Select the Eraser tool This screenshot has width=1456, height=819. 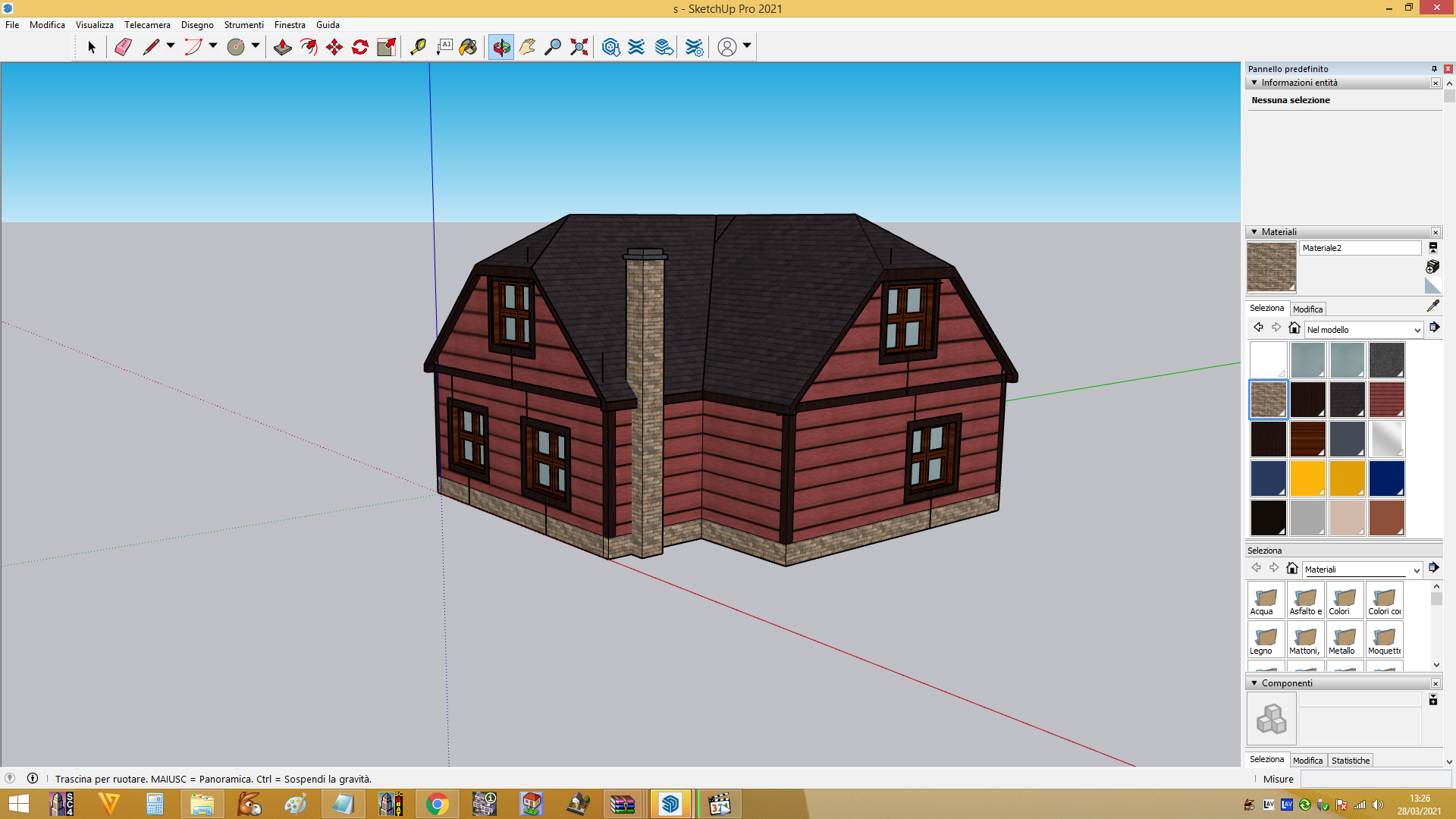123,47
